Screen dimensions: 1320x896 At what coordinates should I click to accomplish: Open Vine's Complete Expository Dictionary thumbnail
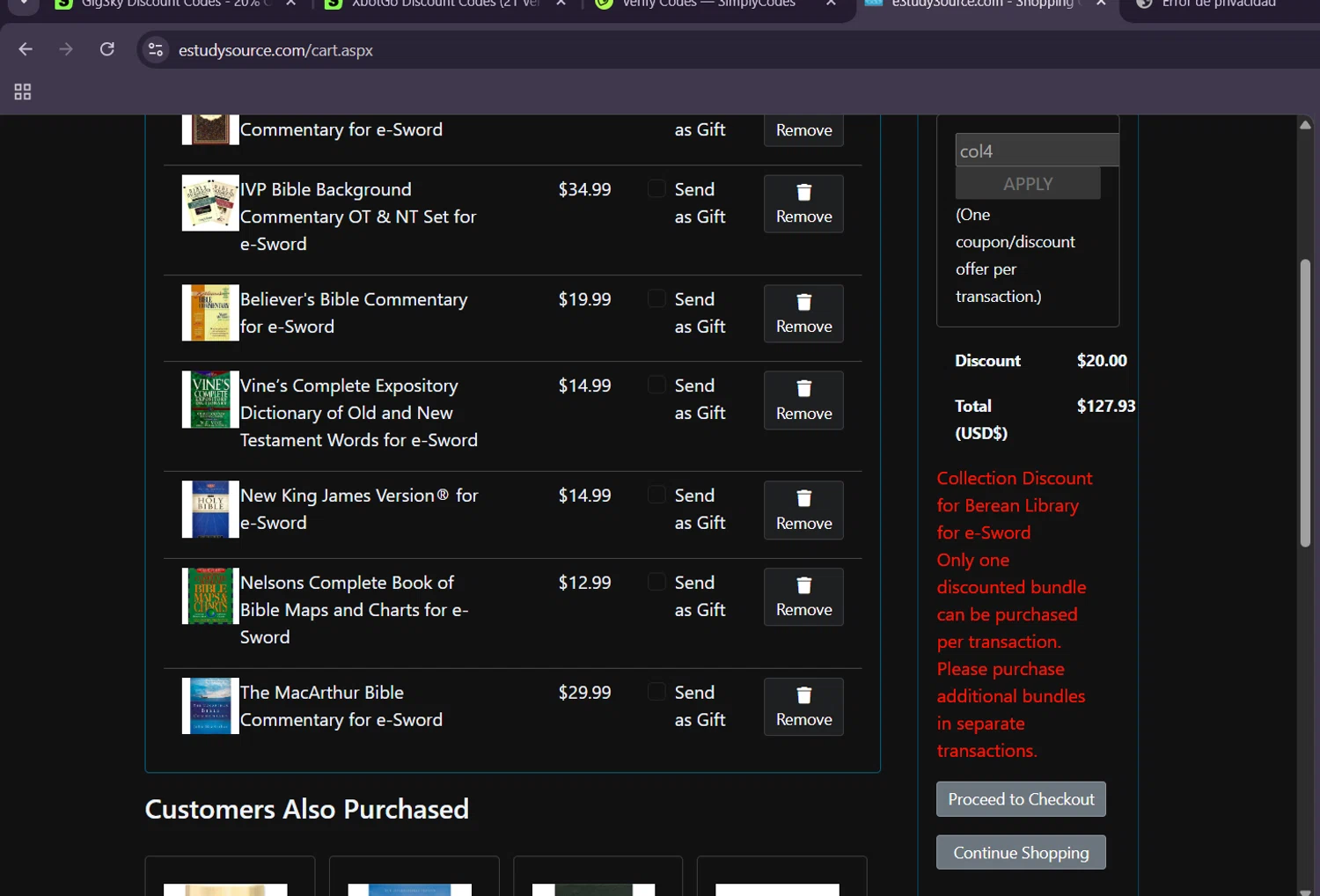tap(210, 400)
